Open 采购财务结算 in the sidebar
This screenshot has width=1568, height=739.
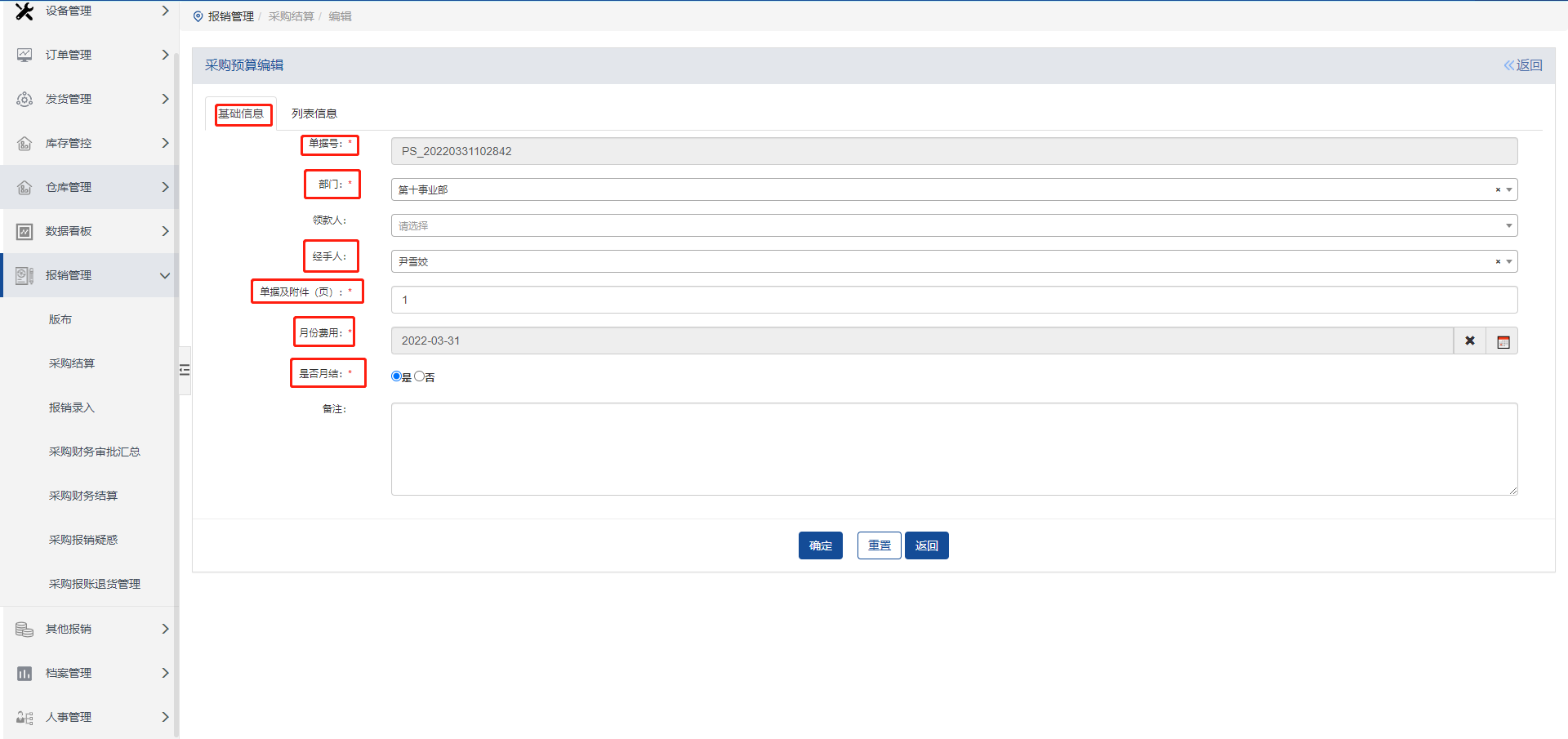(83, 496)
